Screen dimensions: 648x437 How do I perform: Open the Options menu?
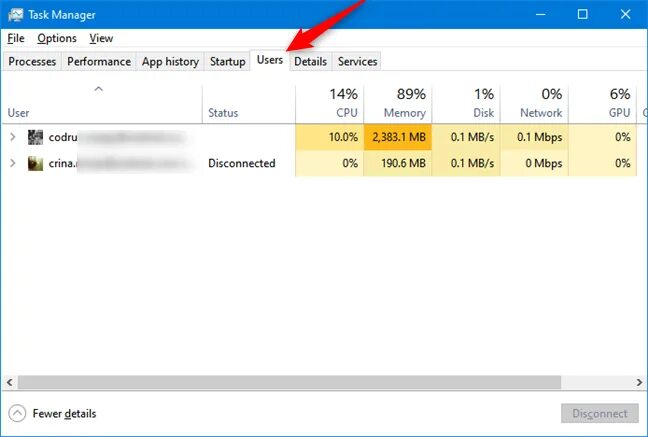(x=57, y=38)
